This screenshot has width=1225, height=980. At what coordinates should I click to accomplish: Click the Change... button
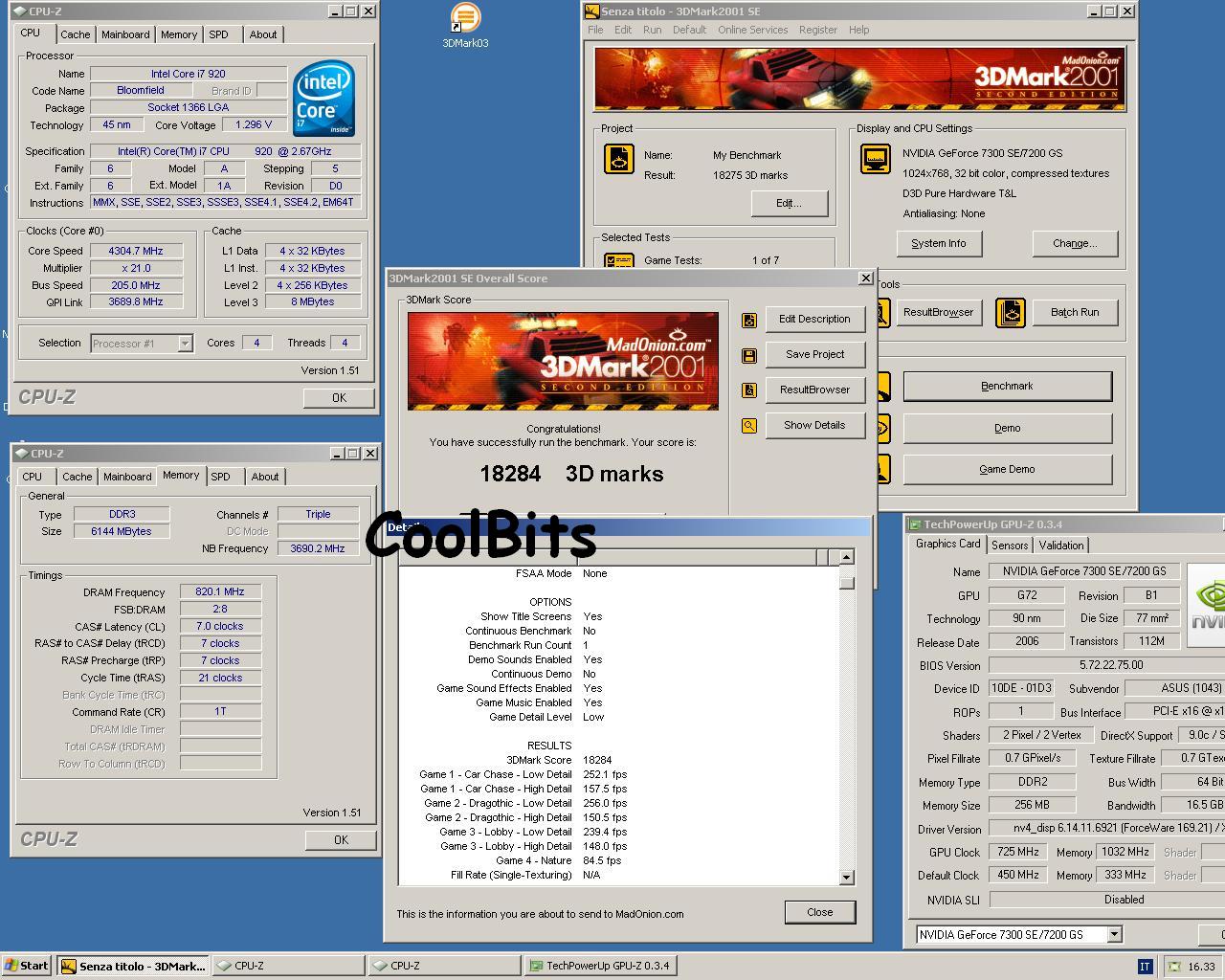[x=1075, y=243]
